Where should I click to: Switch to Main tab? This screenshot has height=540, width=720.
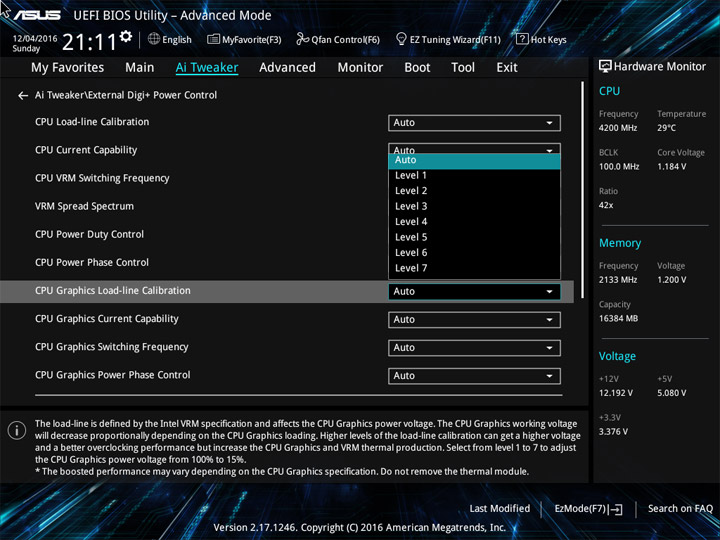pyautogui.click(x=140, y=68)
